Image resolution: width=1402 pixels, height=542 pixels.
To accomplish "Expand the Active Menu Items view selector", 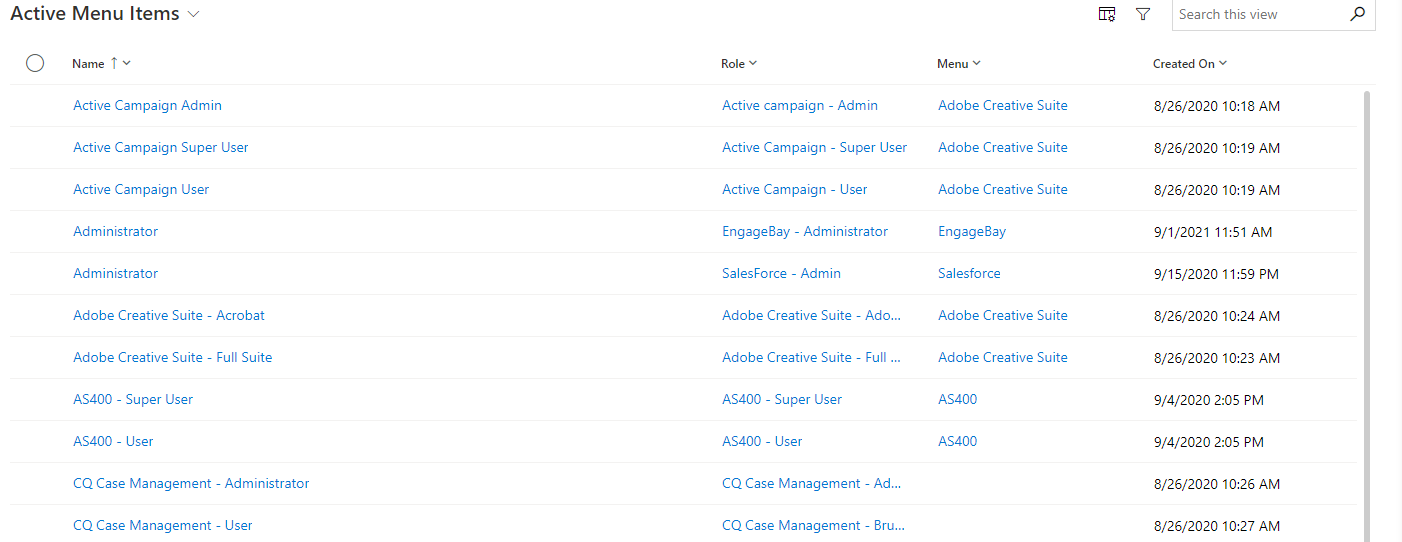I will (194, 14).
